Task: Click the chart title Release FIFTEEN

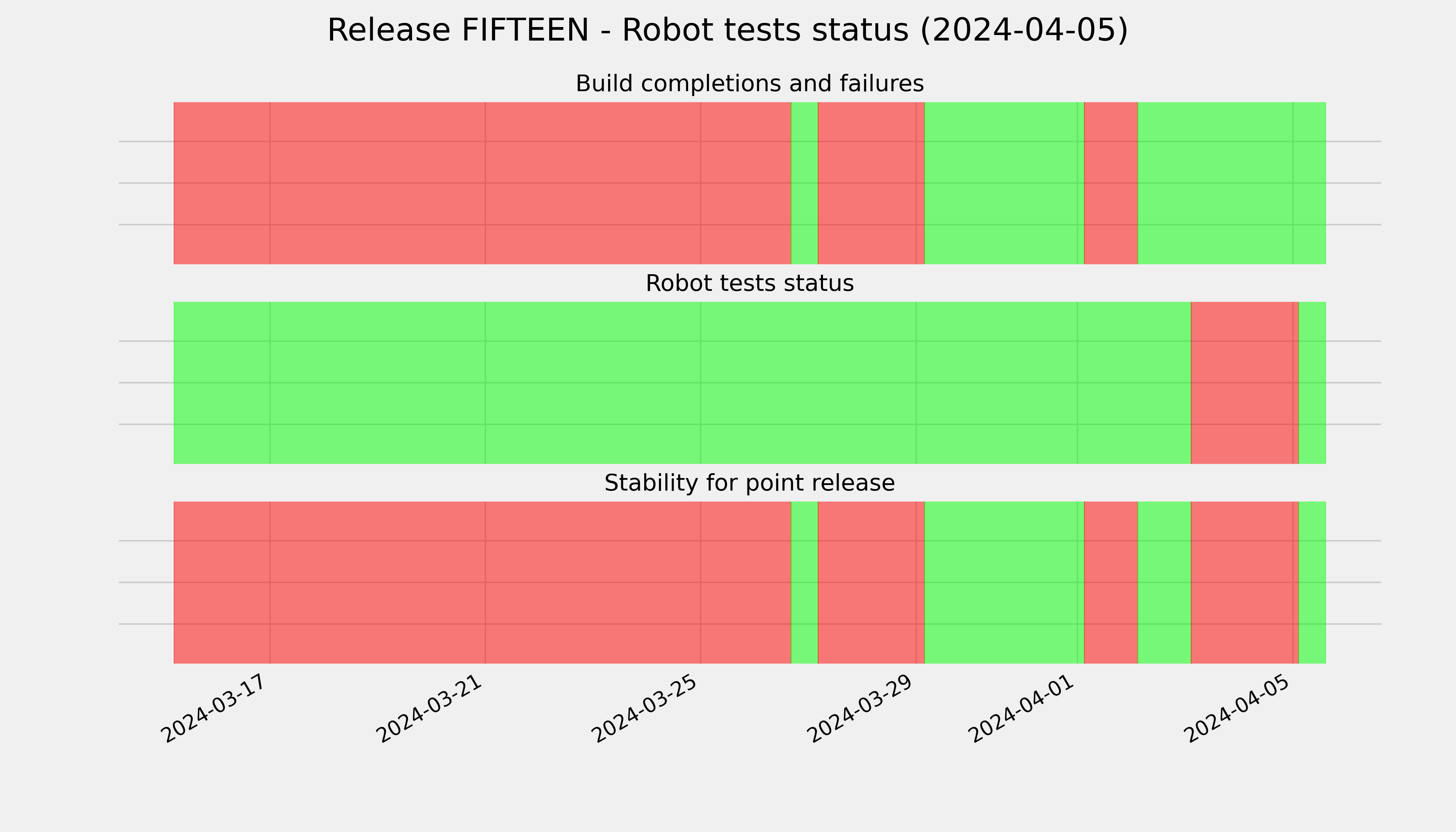Action: (x=727, y=30)
